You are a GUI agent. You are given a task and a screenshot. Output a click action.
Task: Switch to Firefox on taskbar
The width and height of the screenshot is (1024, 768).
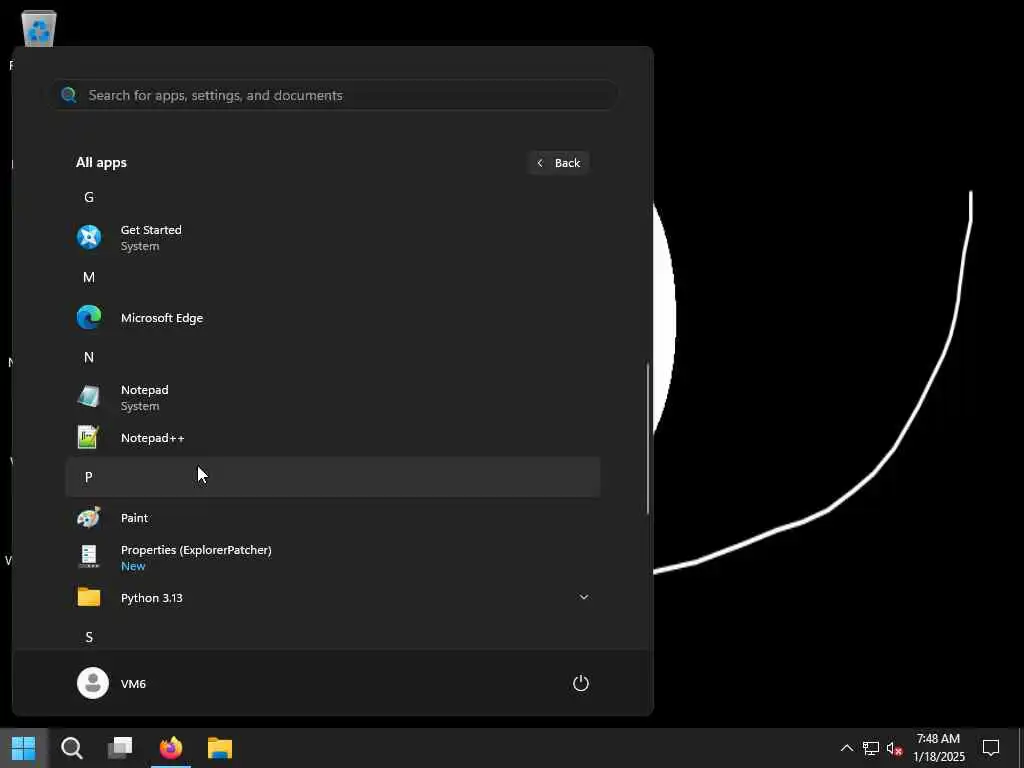170,748
